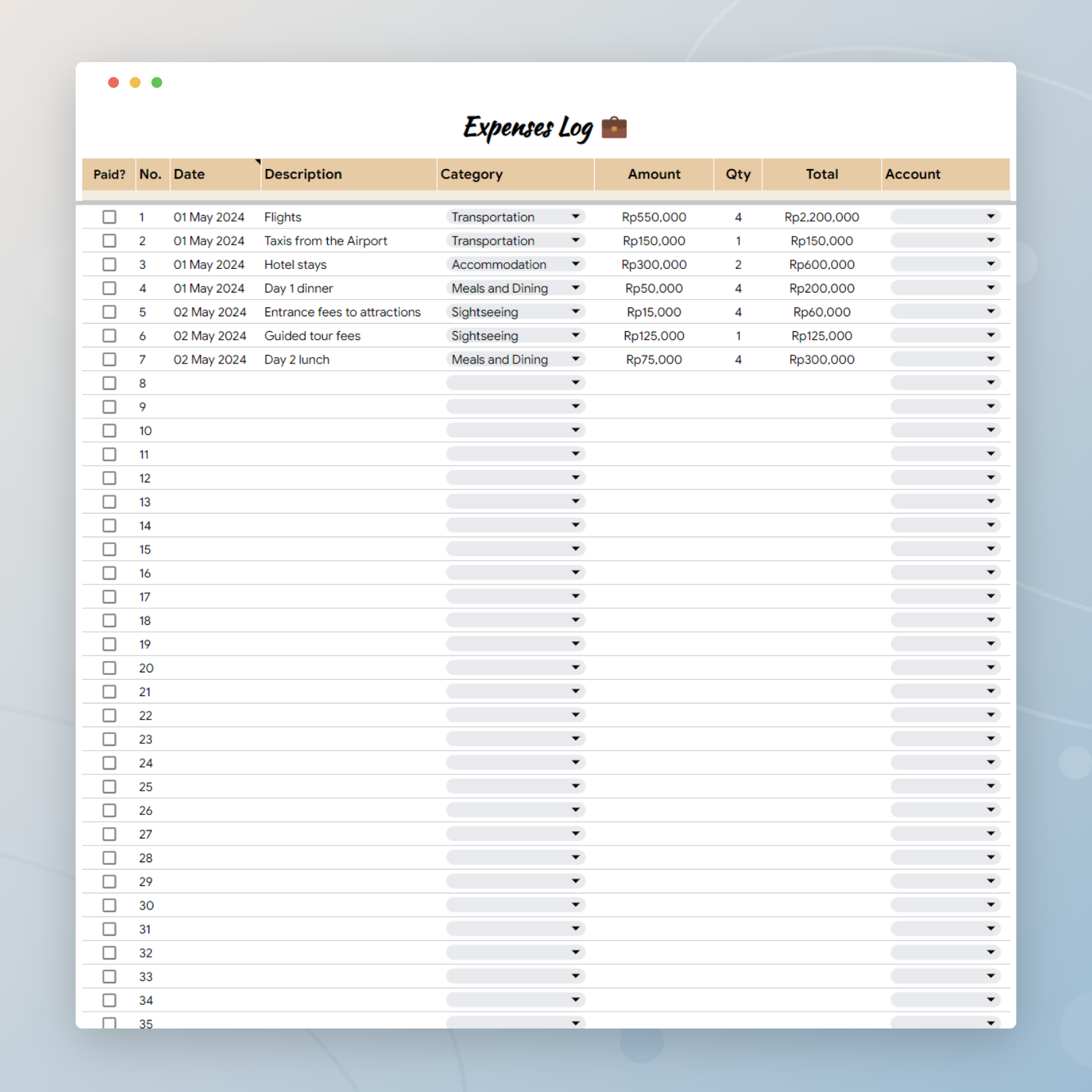This screenshot has width=1092, height=1092.
Task: Select the 'Day 1 dinner' cell
Action: coord(349,288)
